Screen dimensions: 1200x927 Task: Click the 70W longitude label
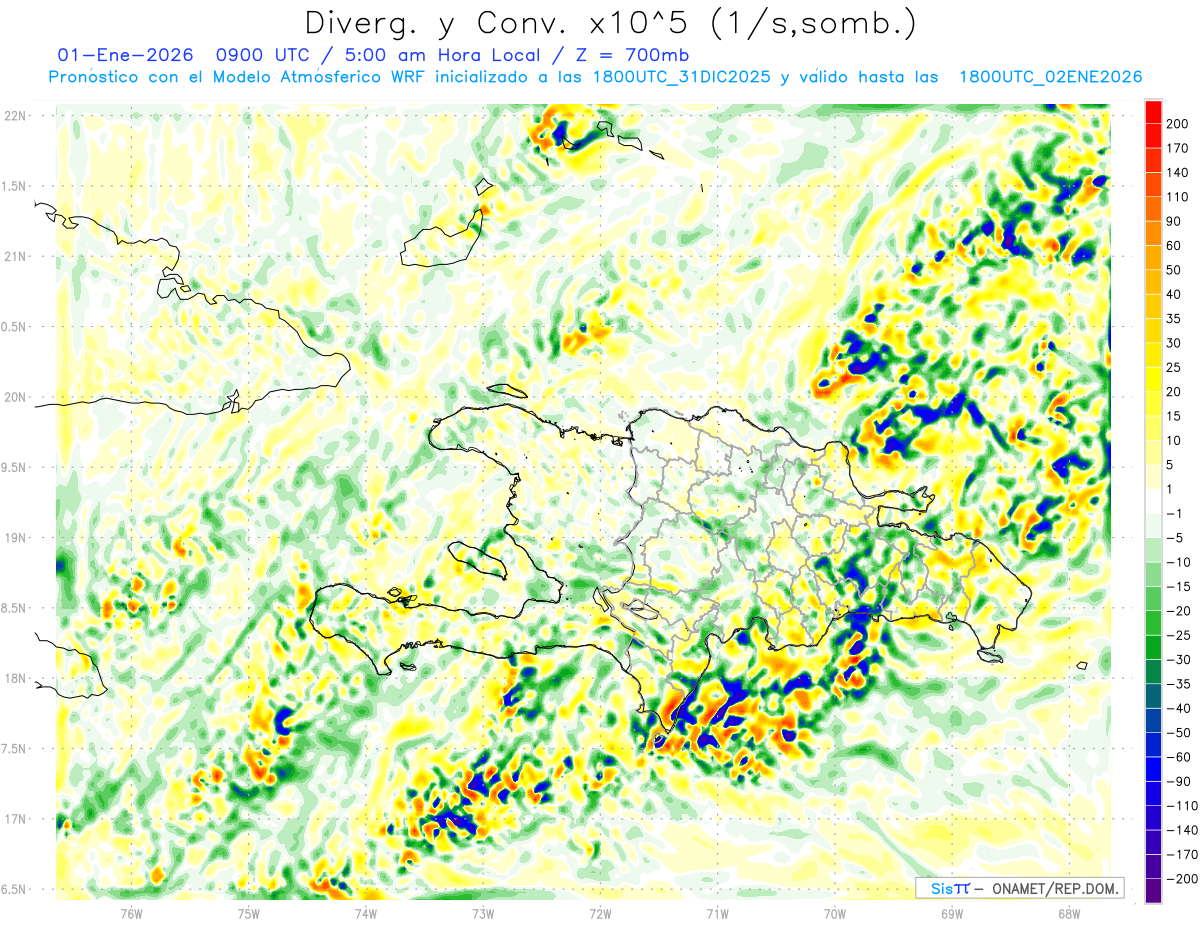click(834, 913)
